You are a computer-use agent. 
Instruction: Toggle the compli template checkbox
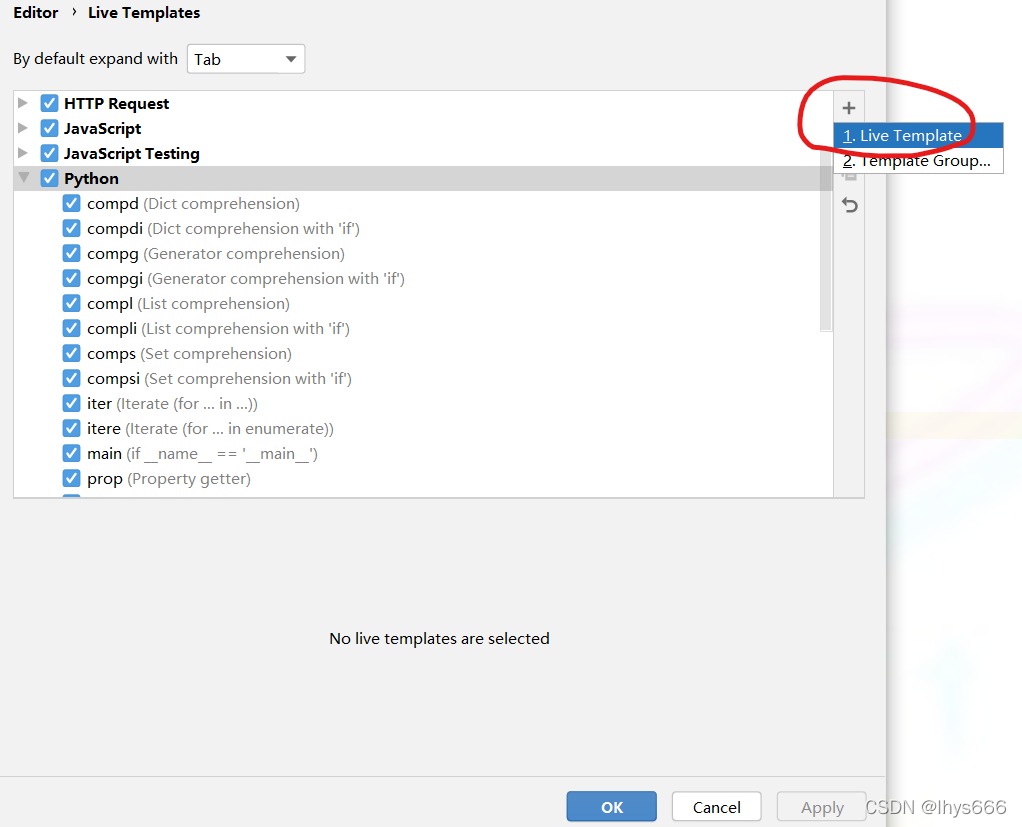pyautogui.click(x=72, y=328)
